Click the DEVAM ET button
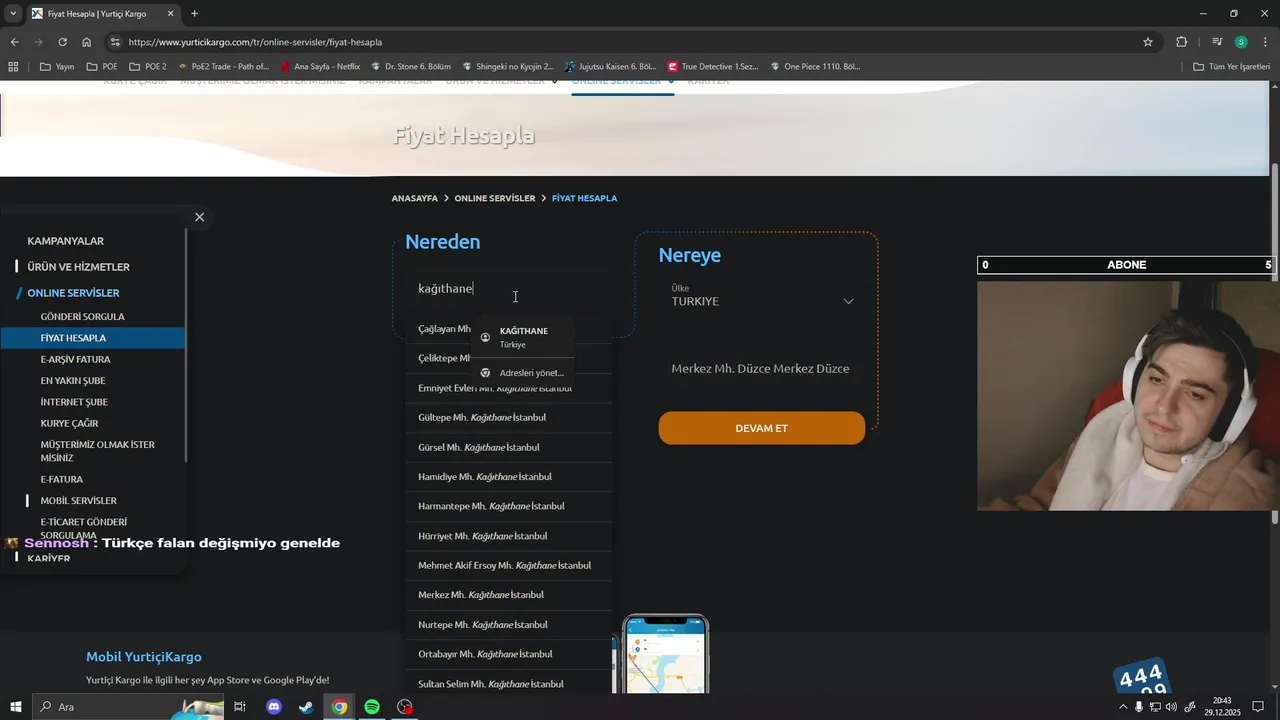This screenshot has width=1280, height=720. tap(761, 428)
